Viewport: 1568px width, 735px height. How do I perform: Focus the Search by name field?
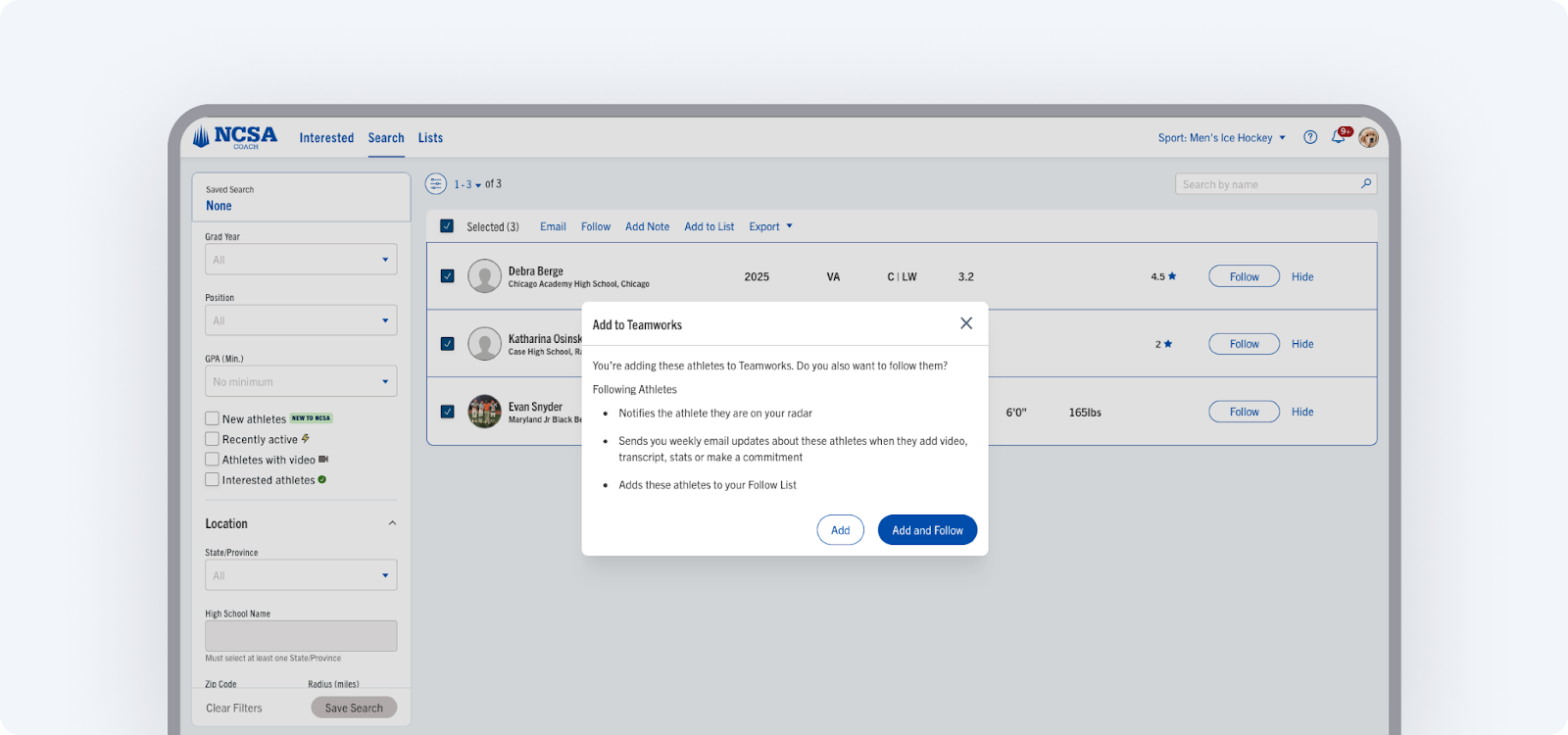pyautogui.click(x=1276, y=184)
